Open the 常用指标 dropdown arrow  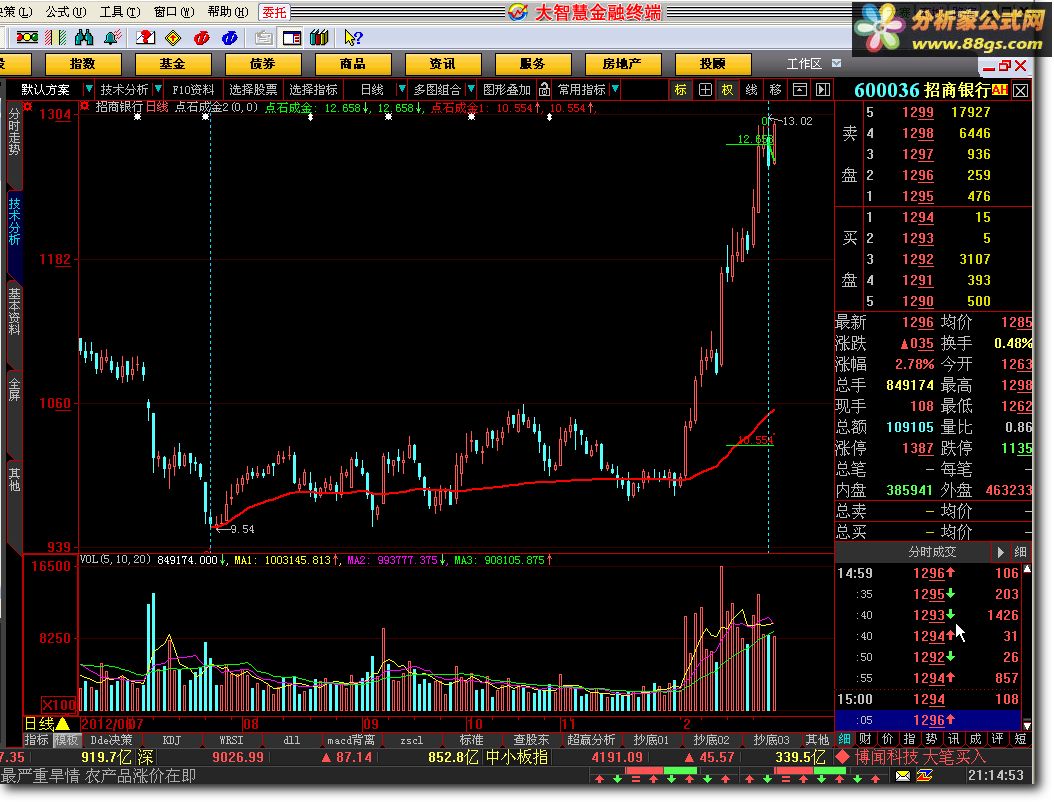[615, 89]
